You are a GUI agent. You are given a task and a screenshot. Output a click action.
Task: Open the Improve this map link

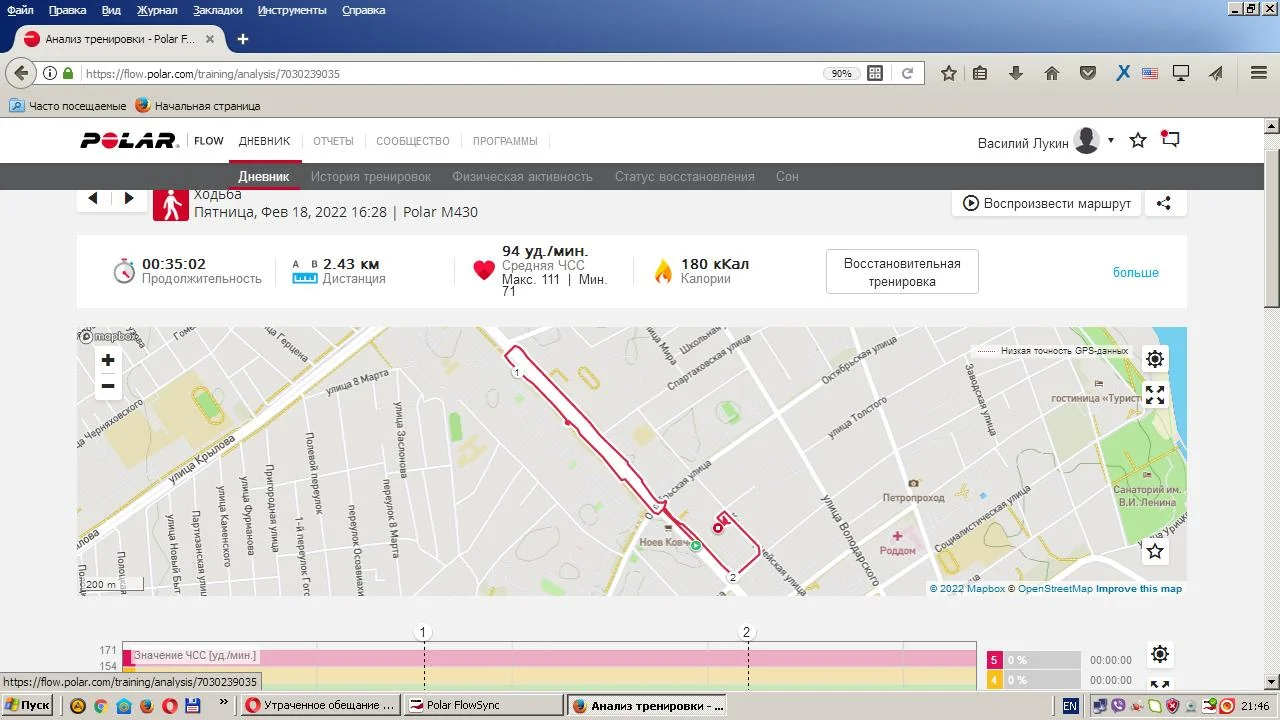[x=1139, y=589]
